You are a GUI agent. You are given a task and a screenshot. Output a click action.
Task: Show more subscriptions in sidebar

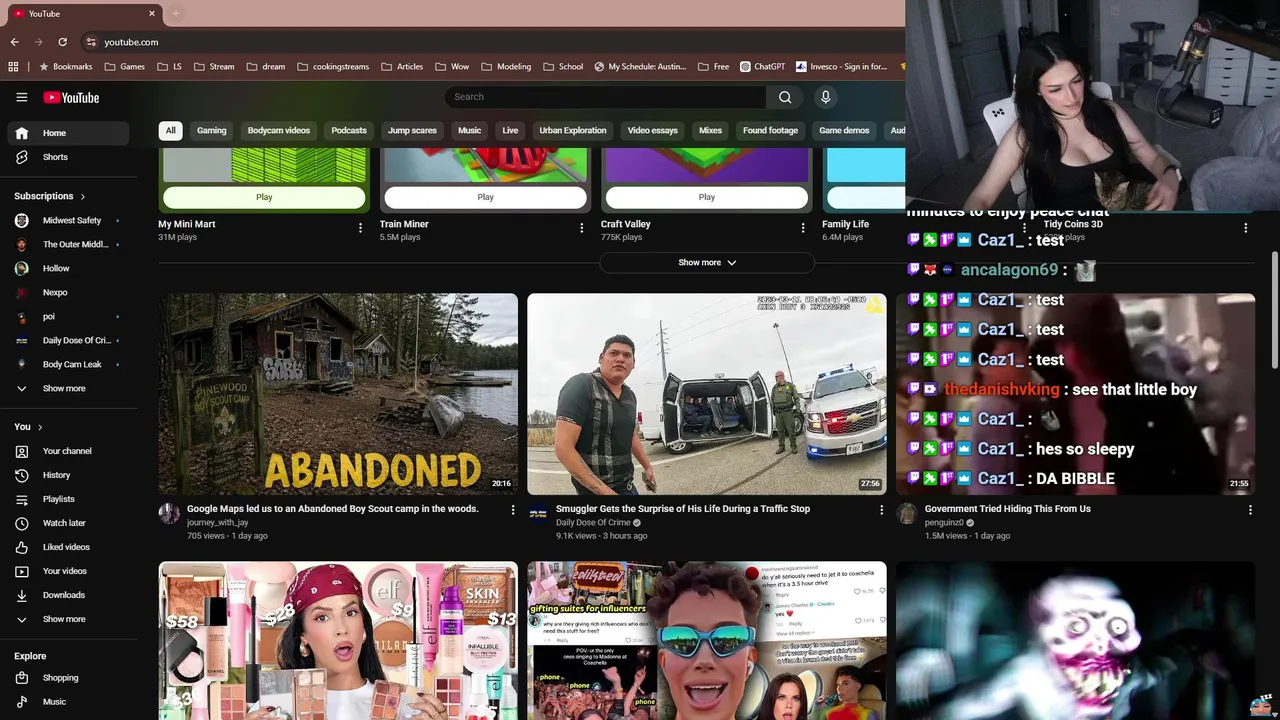tap(68, 388)
